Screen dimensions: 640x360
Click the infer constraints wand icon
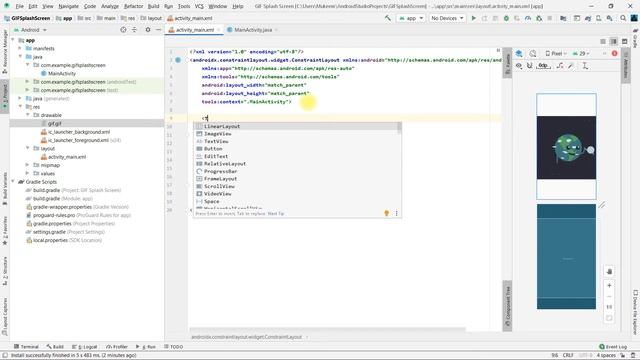571,66
